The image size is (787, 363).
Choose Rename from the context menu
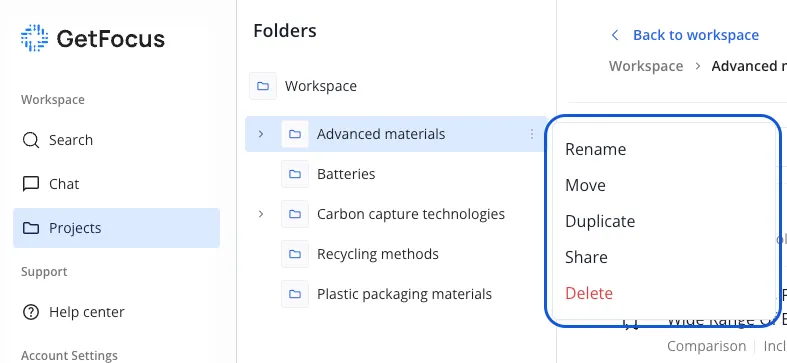pyautogui.click(x=595, y=149)
